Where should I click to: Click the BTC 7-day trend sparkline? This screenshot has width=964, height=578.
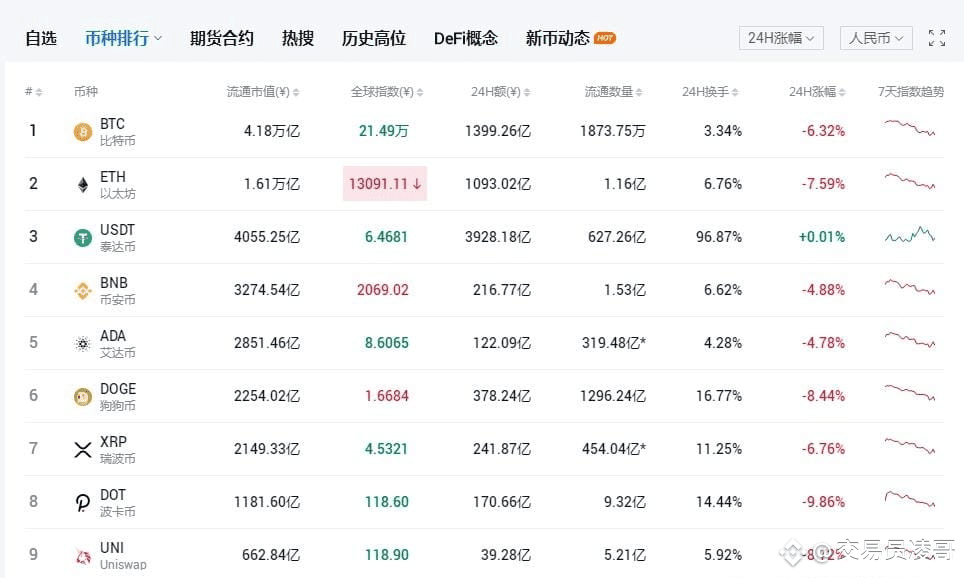(909, 129)
